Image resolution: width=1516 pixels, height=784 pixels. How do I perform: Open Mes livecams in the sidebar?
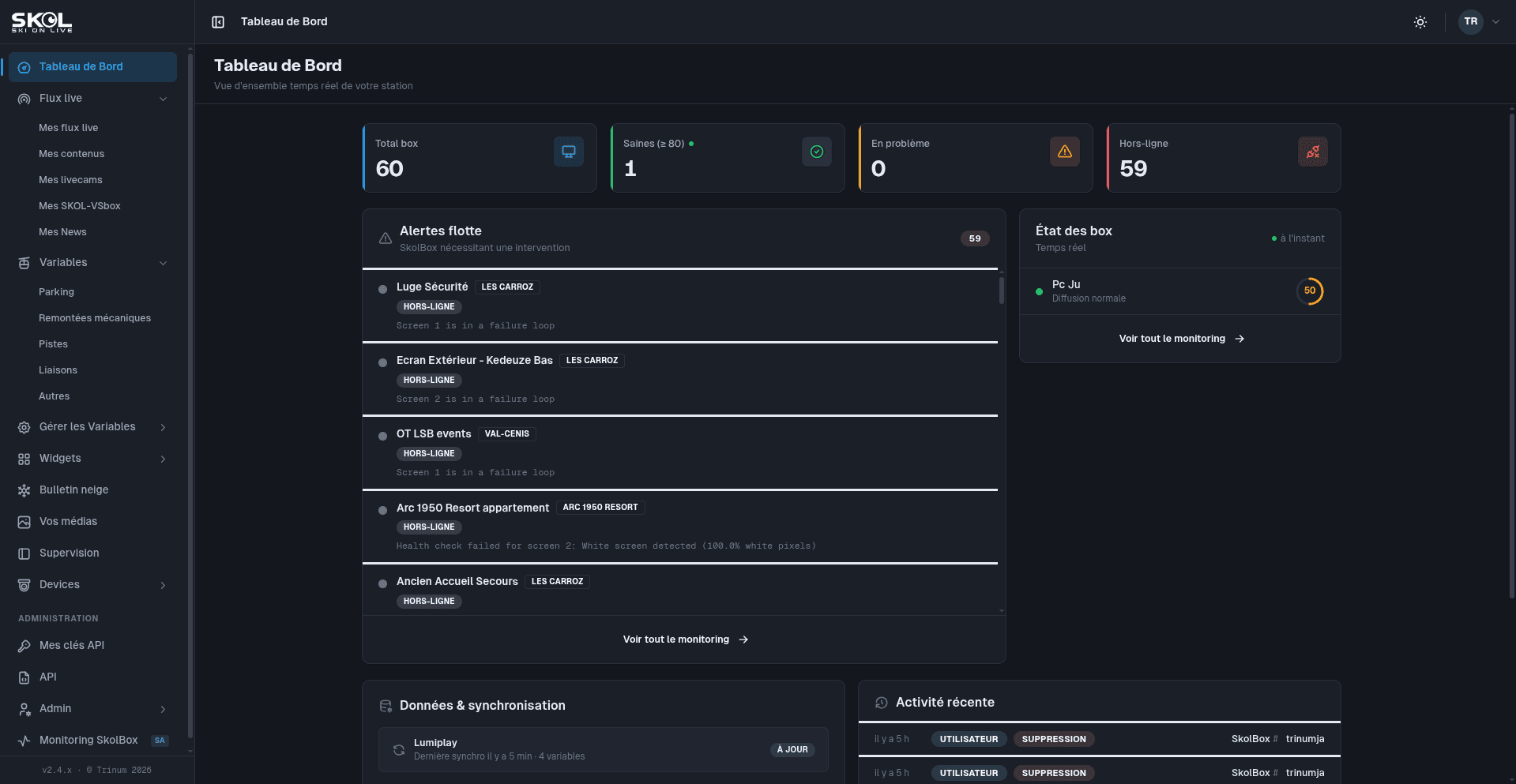(70, 180)
